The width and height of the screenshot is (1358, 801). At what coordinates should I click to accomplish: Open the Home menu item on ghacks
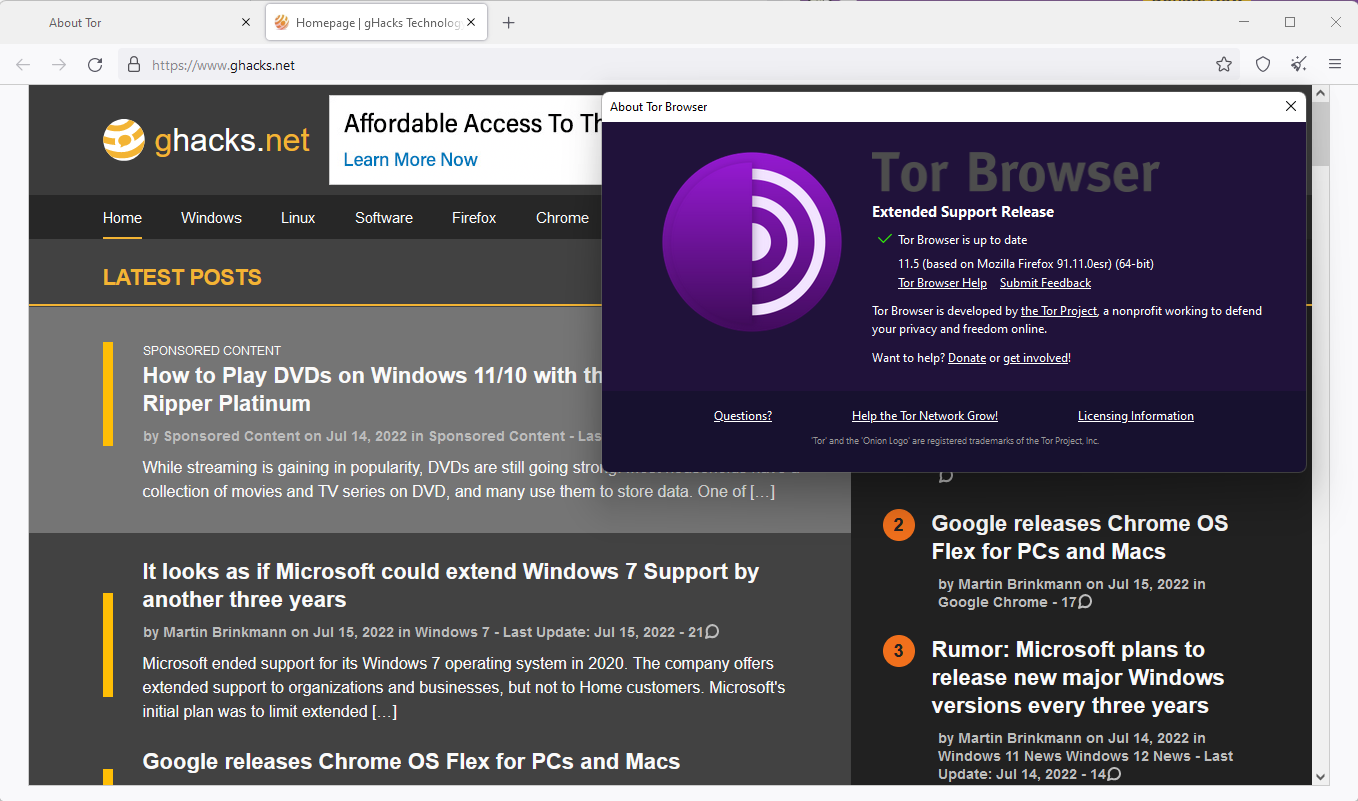122,217
